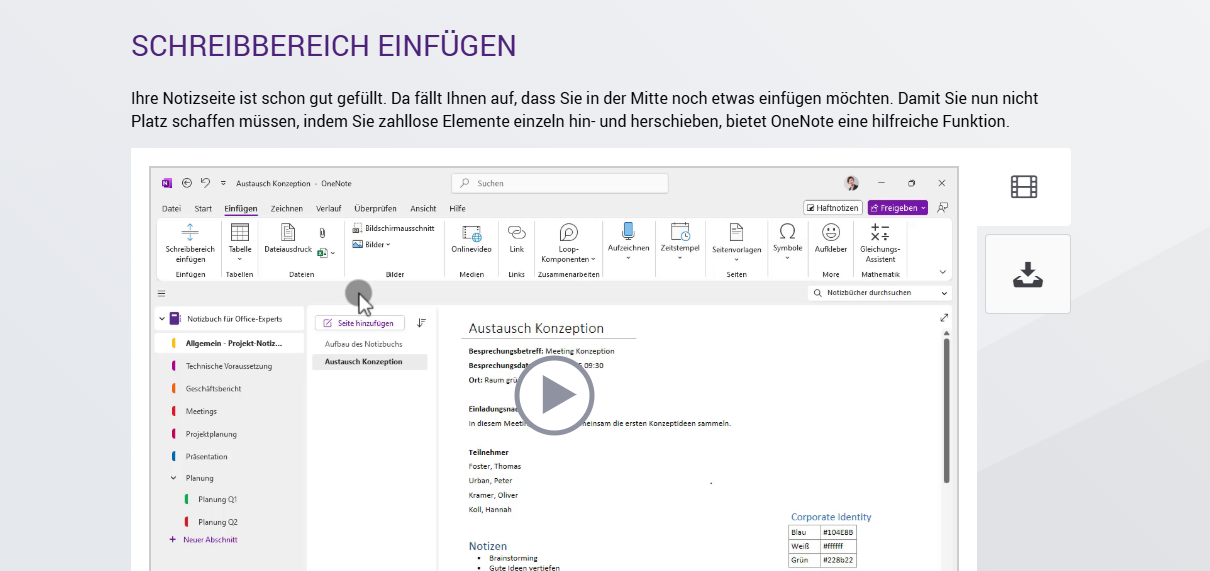Open the Verlauf tab
Image resolution: width=1210 pixels, height=571 pixels.
328,208
